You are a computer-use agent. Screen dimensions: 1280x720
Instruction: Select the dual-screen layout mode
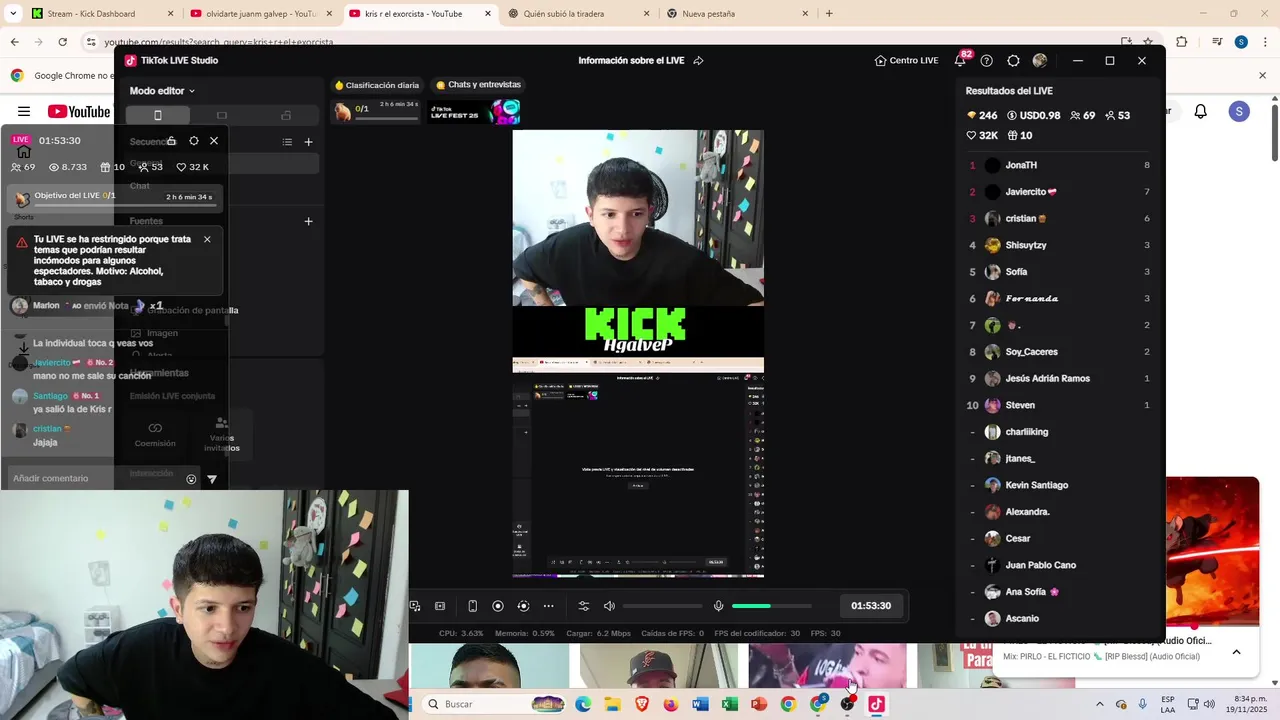pos(286,115)
